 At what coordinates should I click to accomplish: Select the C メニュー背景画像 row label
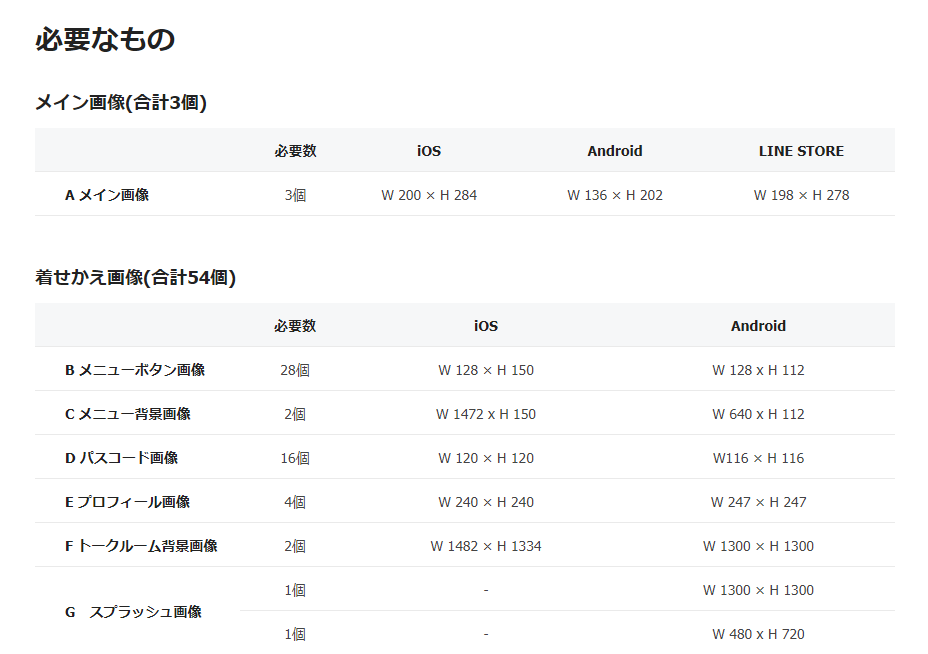pyautogui.click(x=128, y=414)
